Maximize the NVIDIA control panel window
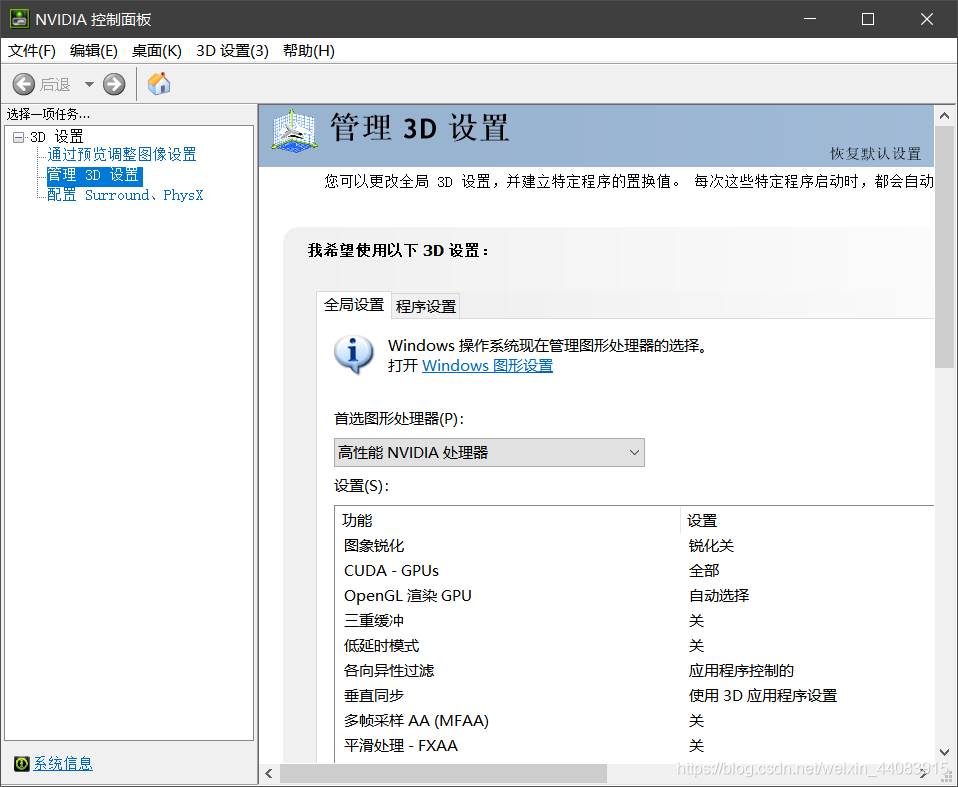Image resolution: width=958 pixels, height=787 pixels. tap(868, 19)
